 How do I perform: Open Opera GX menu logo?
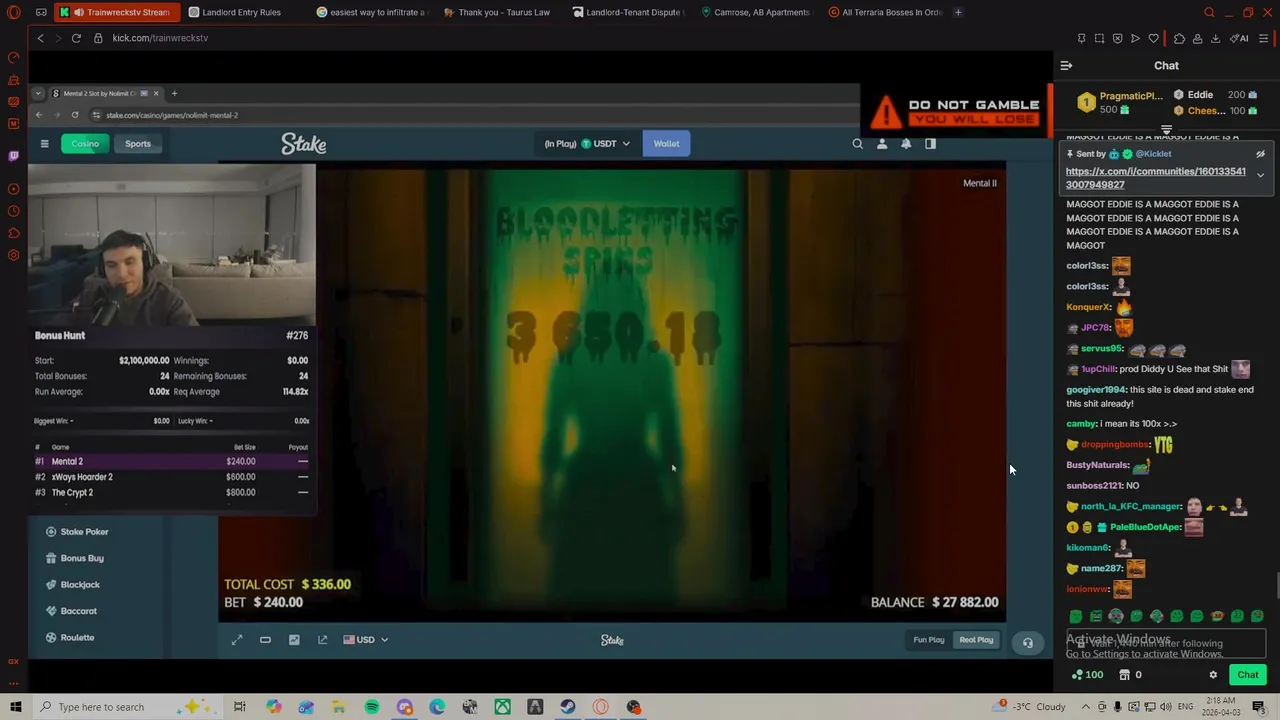point(14,12)
